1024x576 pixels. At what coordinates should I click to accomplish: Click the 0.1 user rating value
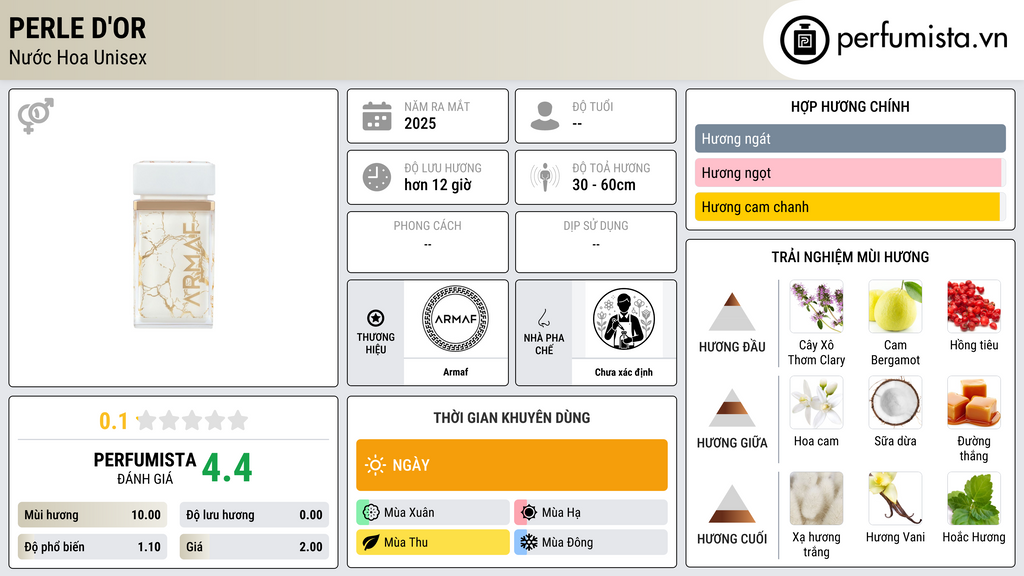[114, 421]
